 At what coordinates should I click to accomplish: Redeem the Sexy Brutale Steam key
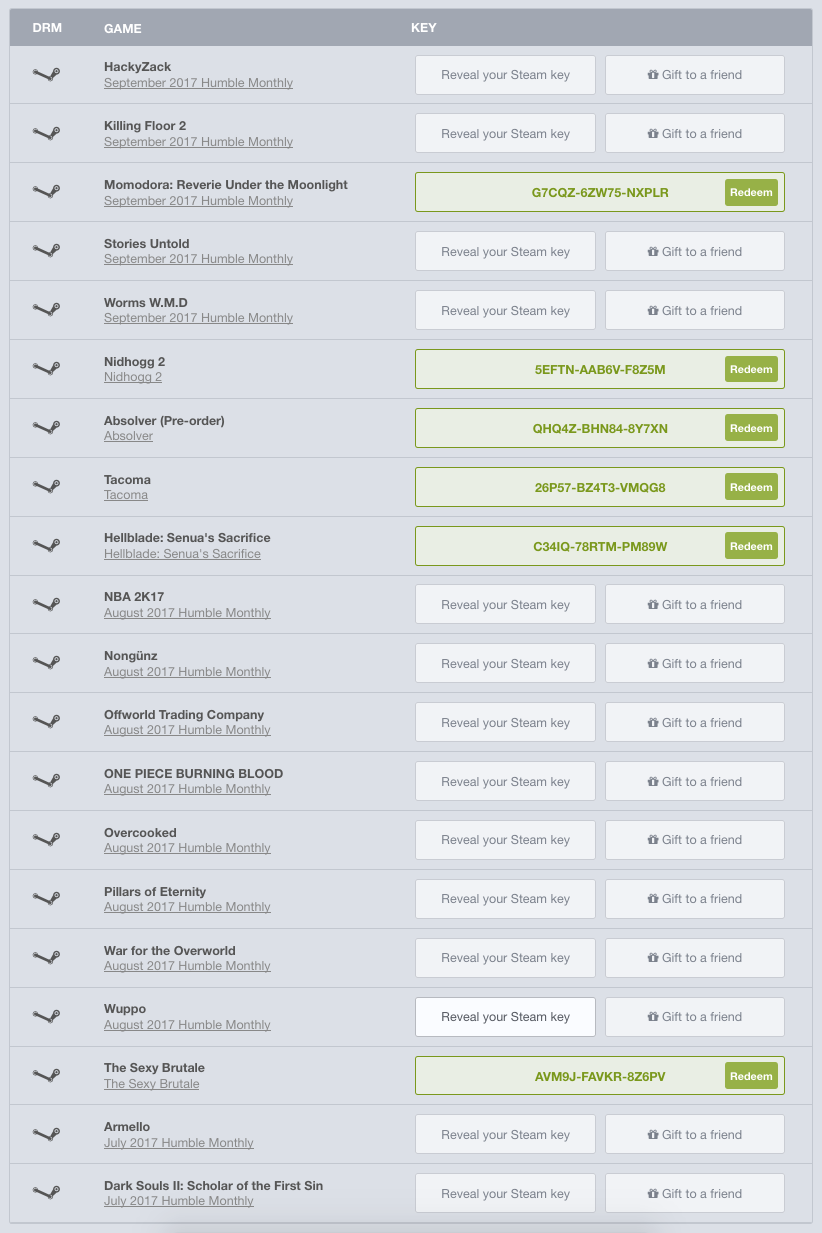point(751,1076)
